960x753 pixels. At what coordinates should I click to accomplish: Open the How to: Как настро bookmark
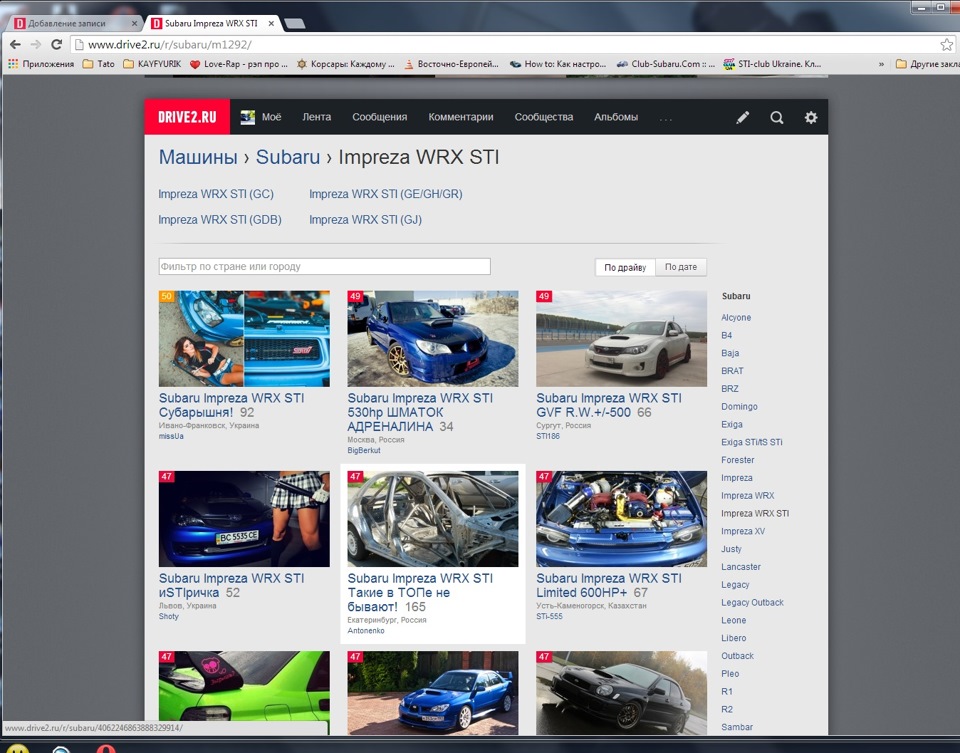tap(558, 64)
